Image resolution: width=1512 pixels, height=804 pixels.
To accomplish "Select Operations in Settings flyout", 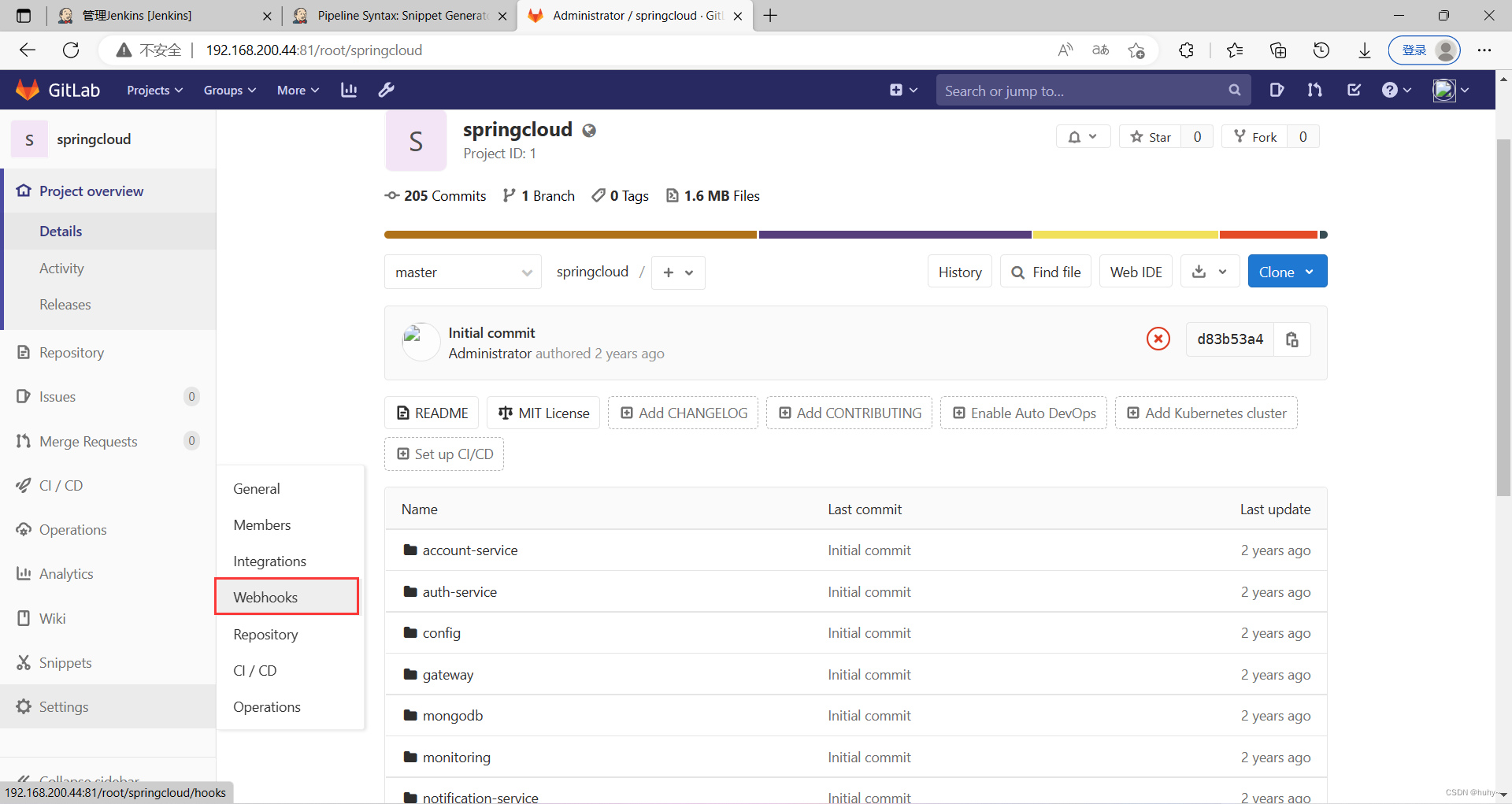I will point(267,706).
